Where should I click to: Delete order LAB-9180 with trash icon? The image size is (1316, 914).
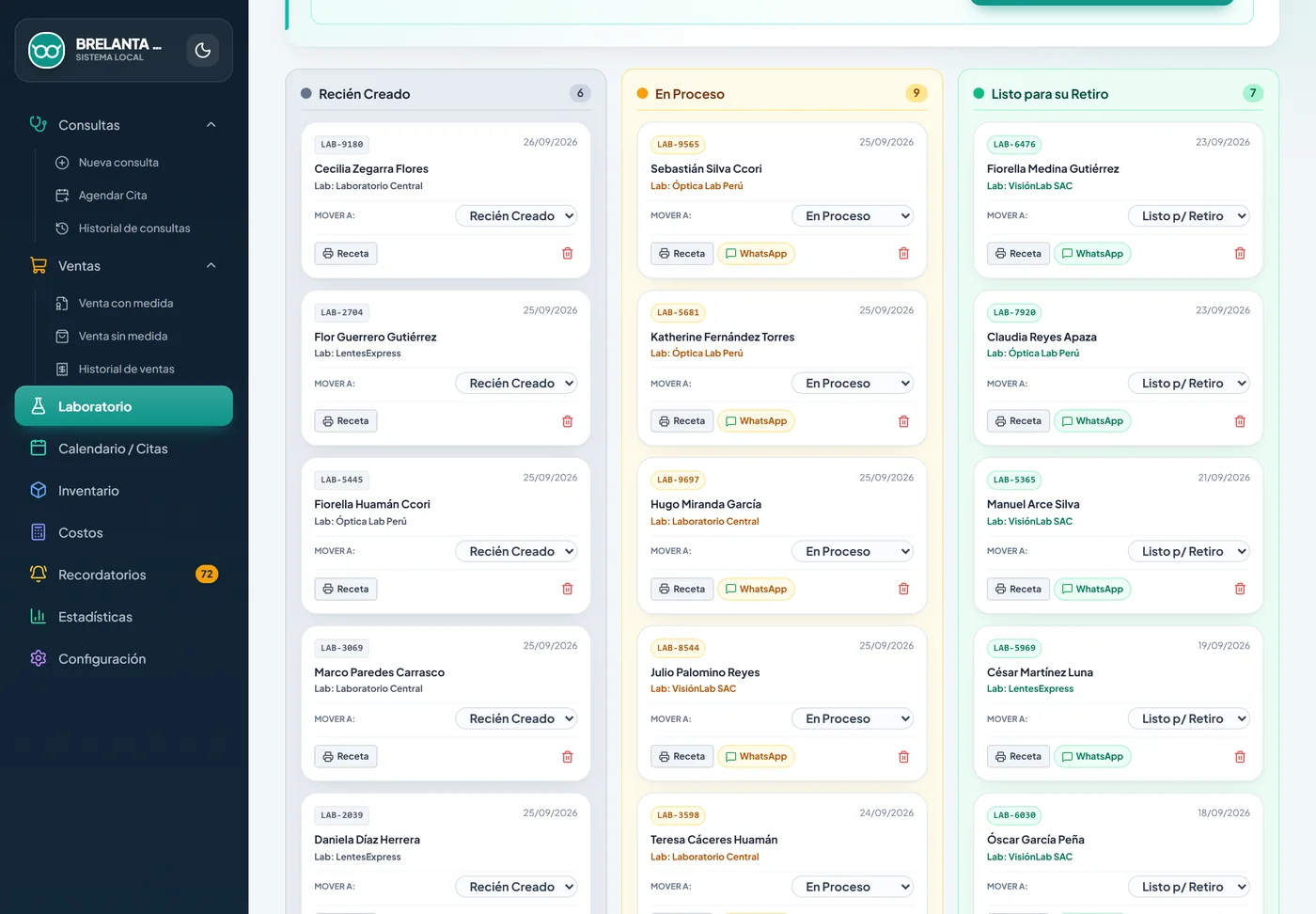[568, 254]
